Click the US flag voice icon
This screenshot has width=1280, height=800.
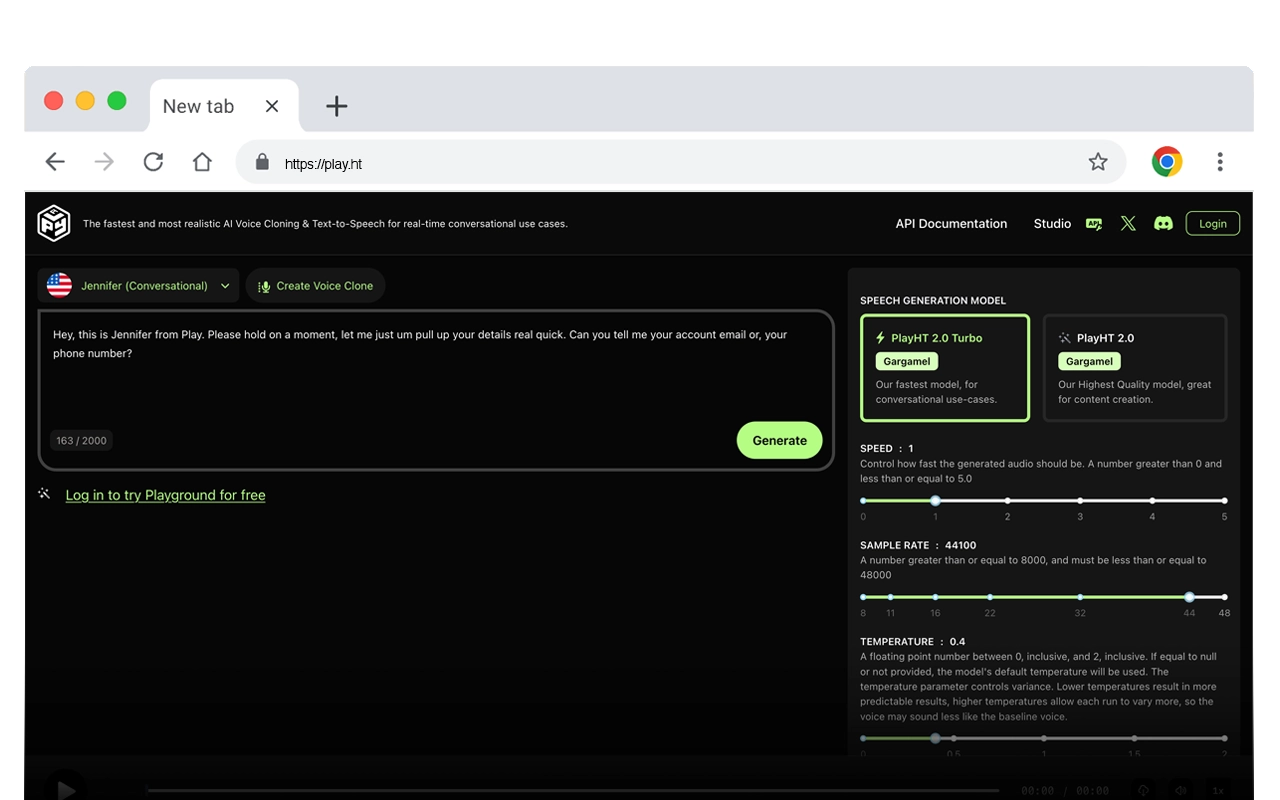click(60, 285)
